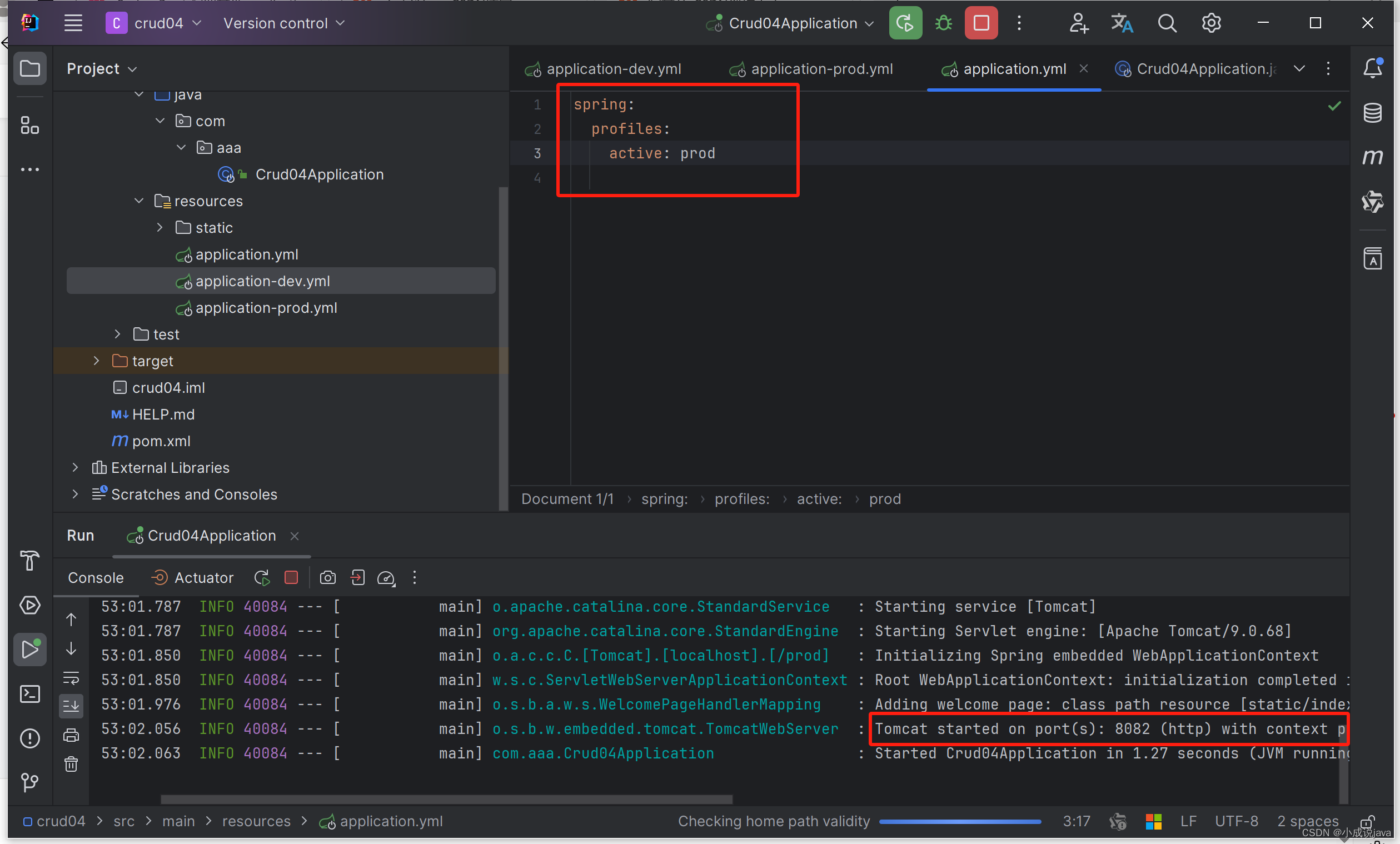The height and width of the screenshot is (844, 1400).
Task: Expand the test folder in Project tree
Action: (x=117, y=334)
